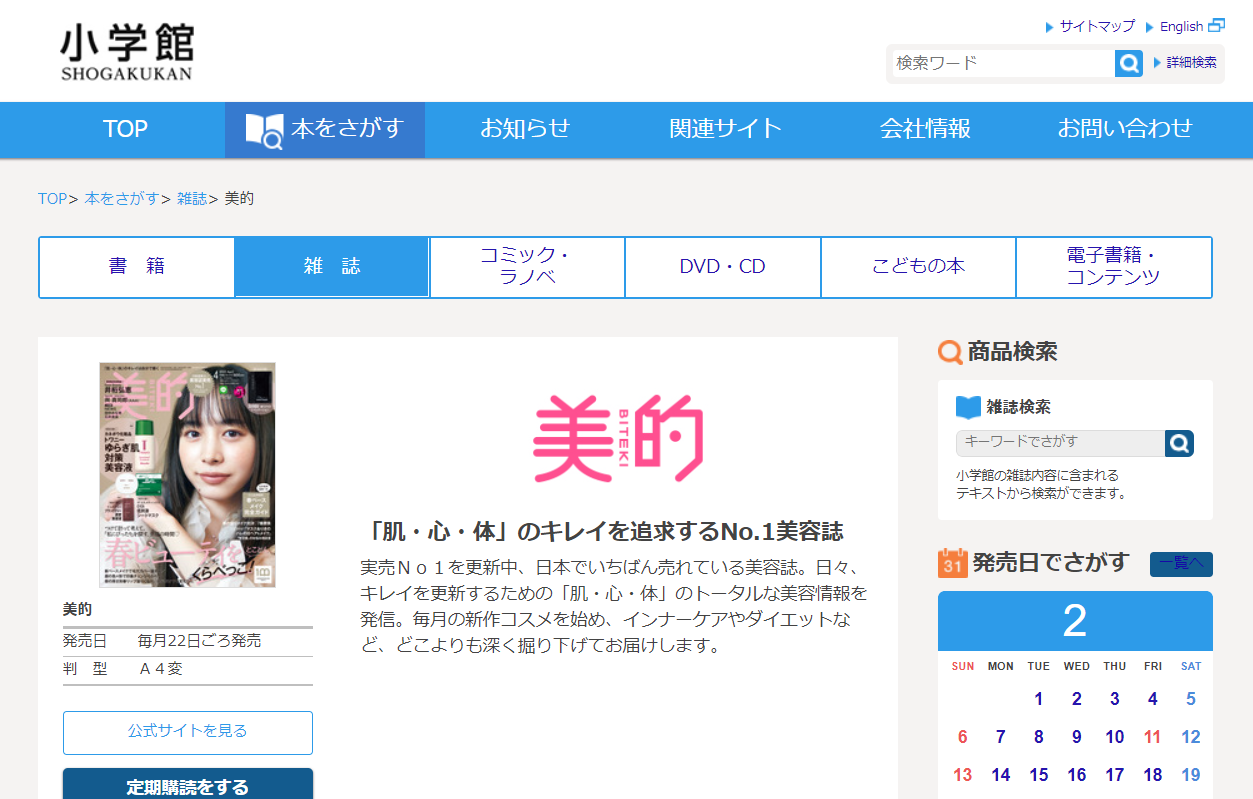This screenshot has height=799, width=1253.
Task: Select day 4 in the calendar
Action: (1153, 699)
